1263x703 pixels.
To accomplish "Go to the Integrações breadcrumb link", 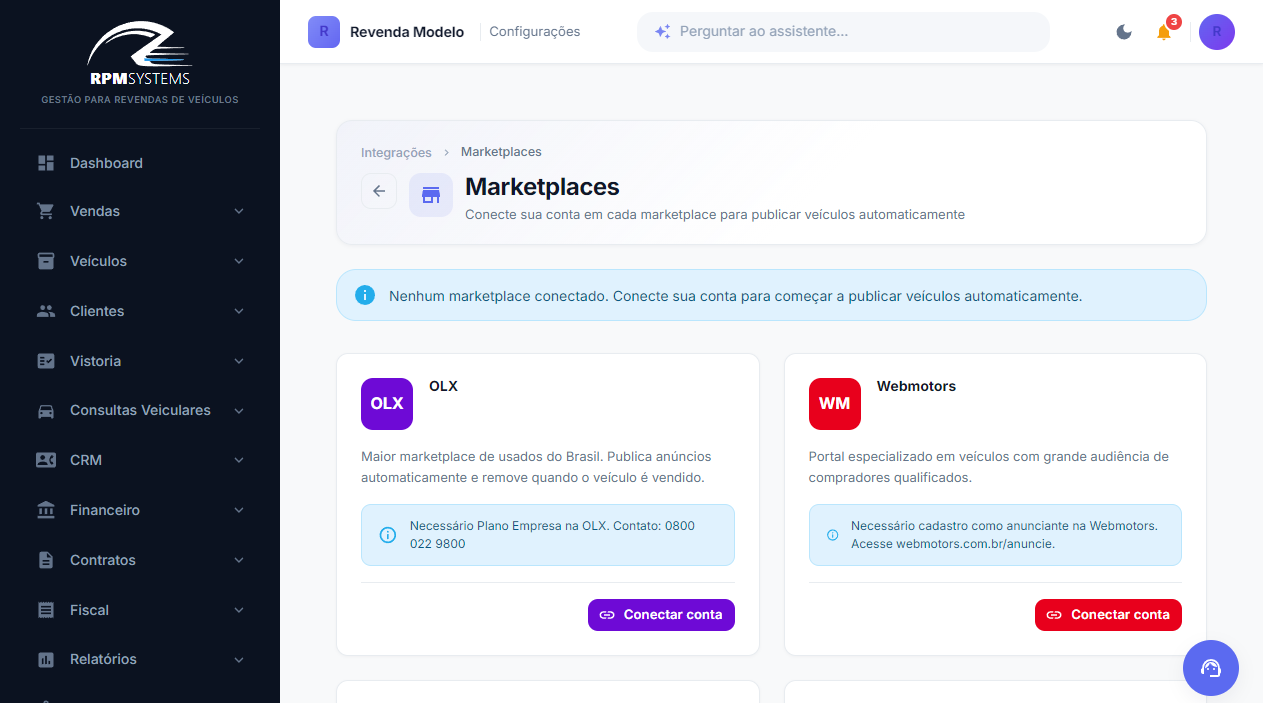I will [x=396, y=153].
